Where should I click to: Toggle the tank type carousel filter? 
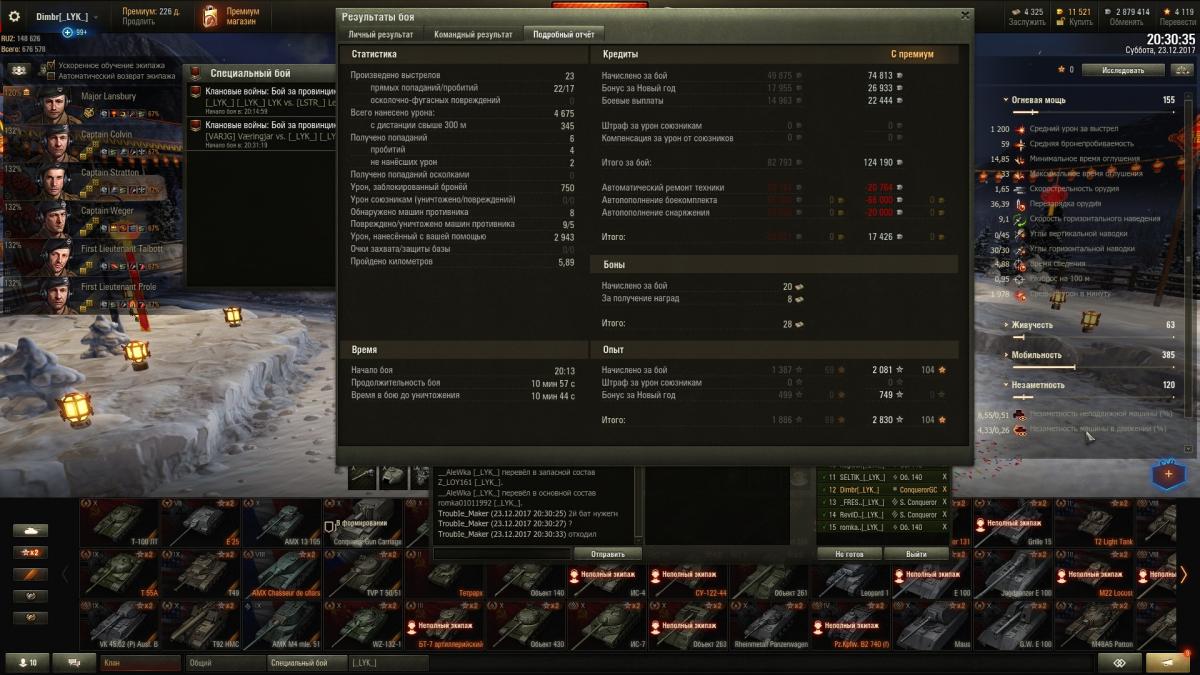(x=30, y=530)
